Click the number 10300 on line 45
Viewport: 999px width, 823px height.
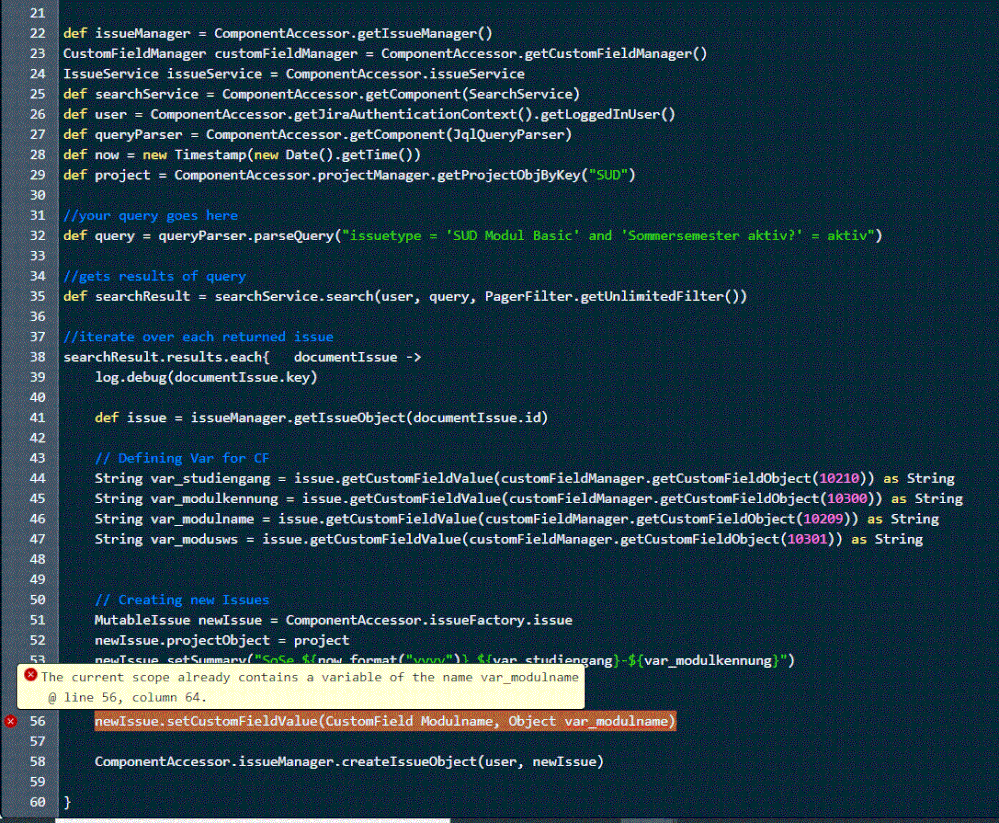847,499
